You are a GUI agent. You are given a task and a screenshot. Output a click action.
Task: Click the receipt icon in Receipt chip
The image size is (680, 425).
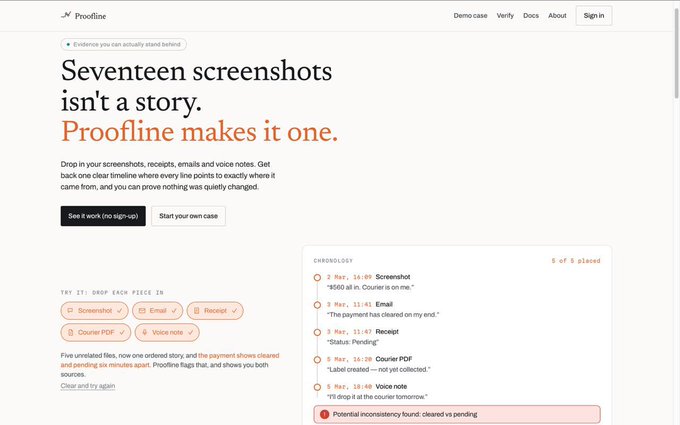click(196, 311)
